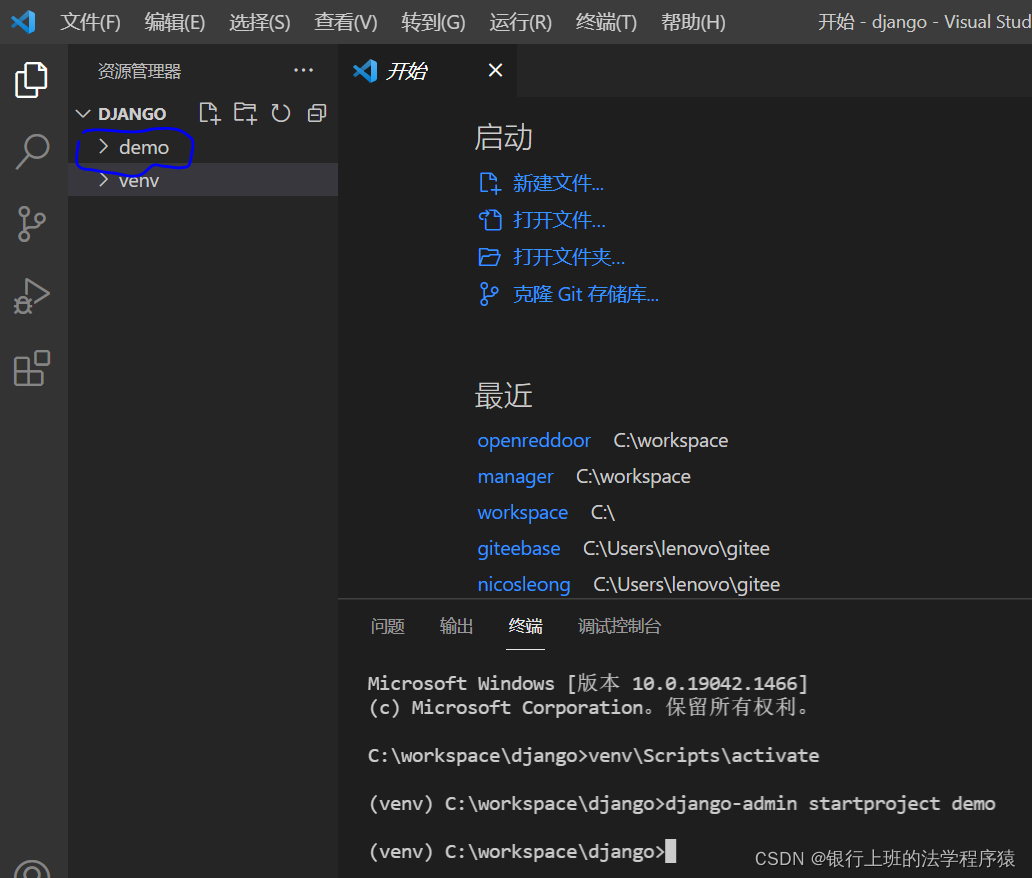This screenshot has height=878, width=1032.
Task: Click the 打开文件... link
Action: click(559, 220)
